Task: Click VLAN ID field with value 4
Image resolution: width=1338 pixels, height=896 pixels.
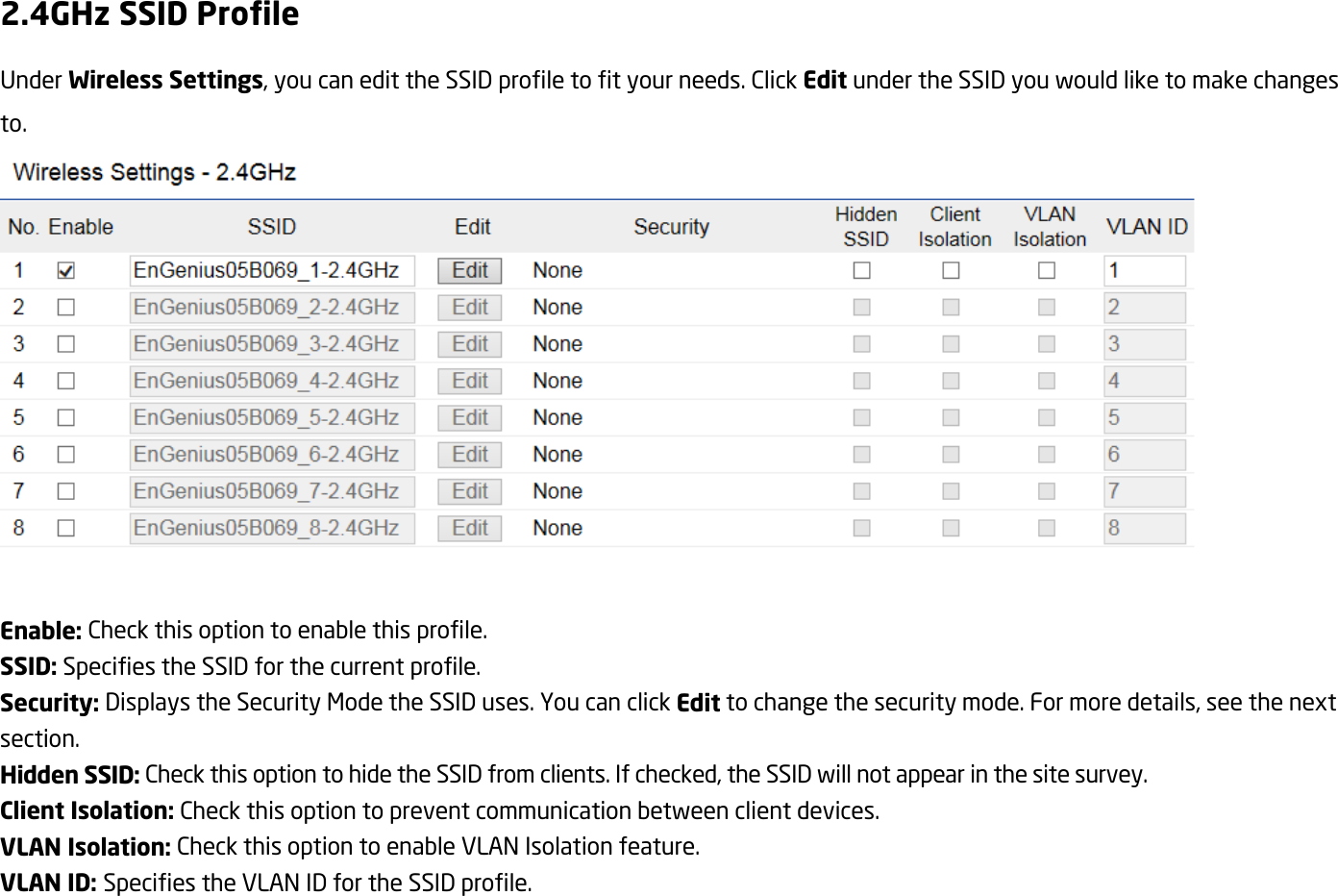Action: click(1145, 382)
